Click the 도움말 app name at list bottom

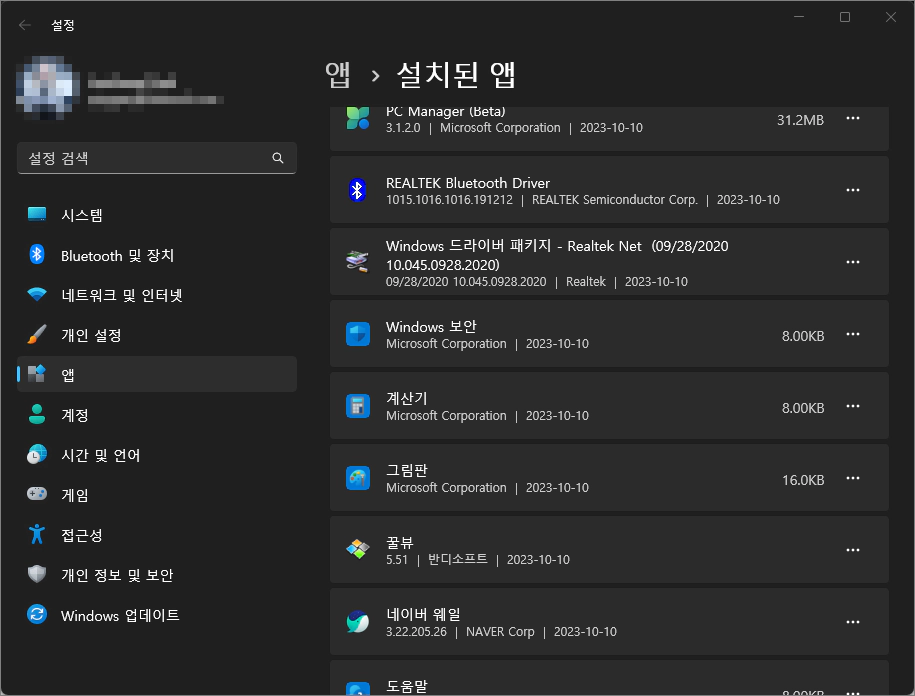tap(407, 686)
